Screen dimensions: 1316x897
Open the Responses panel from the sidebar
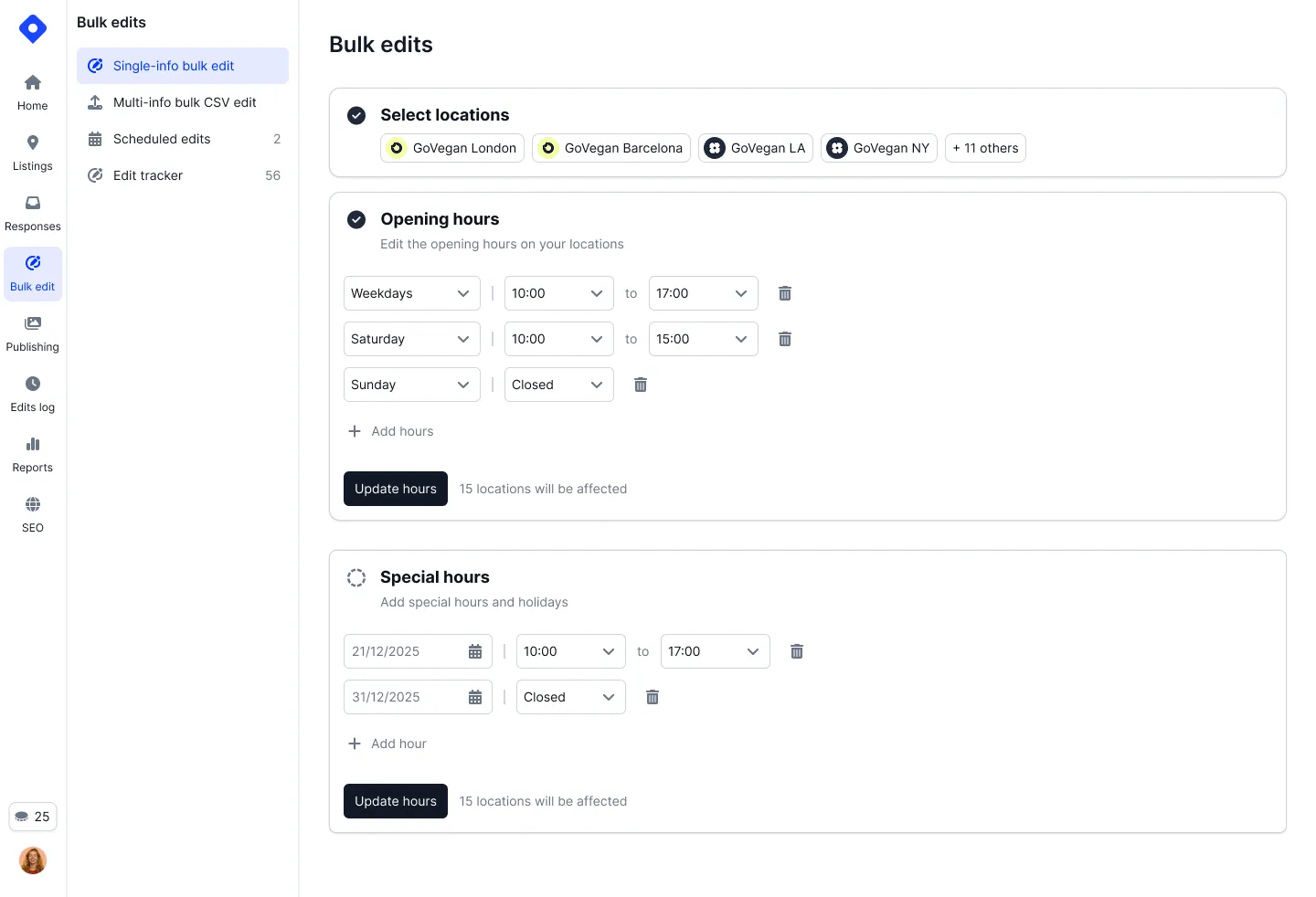point(32,212)
